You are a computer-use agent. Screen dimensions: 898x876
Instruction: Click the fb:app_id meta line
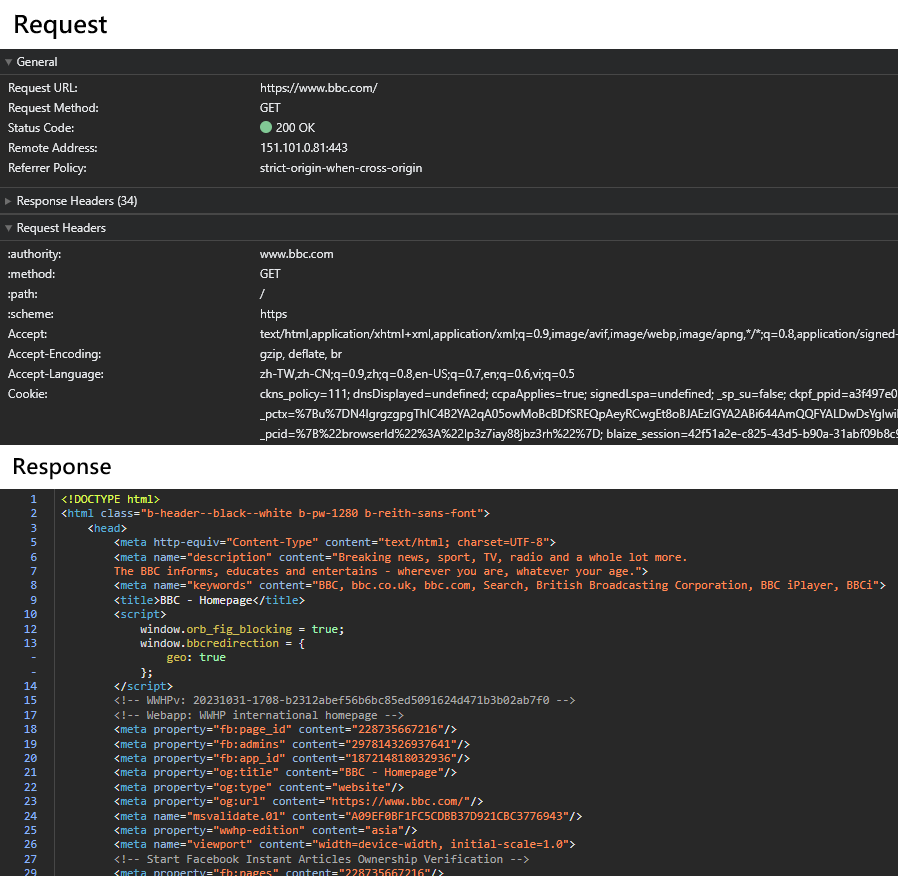(x=292, y=758)
